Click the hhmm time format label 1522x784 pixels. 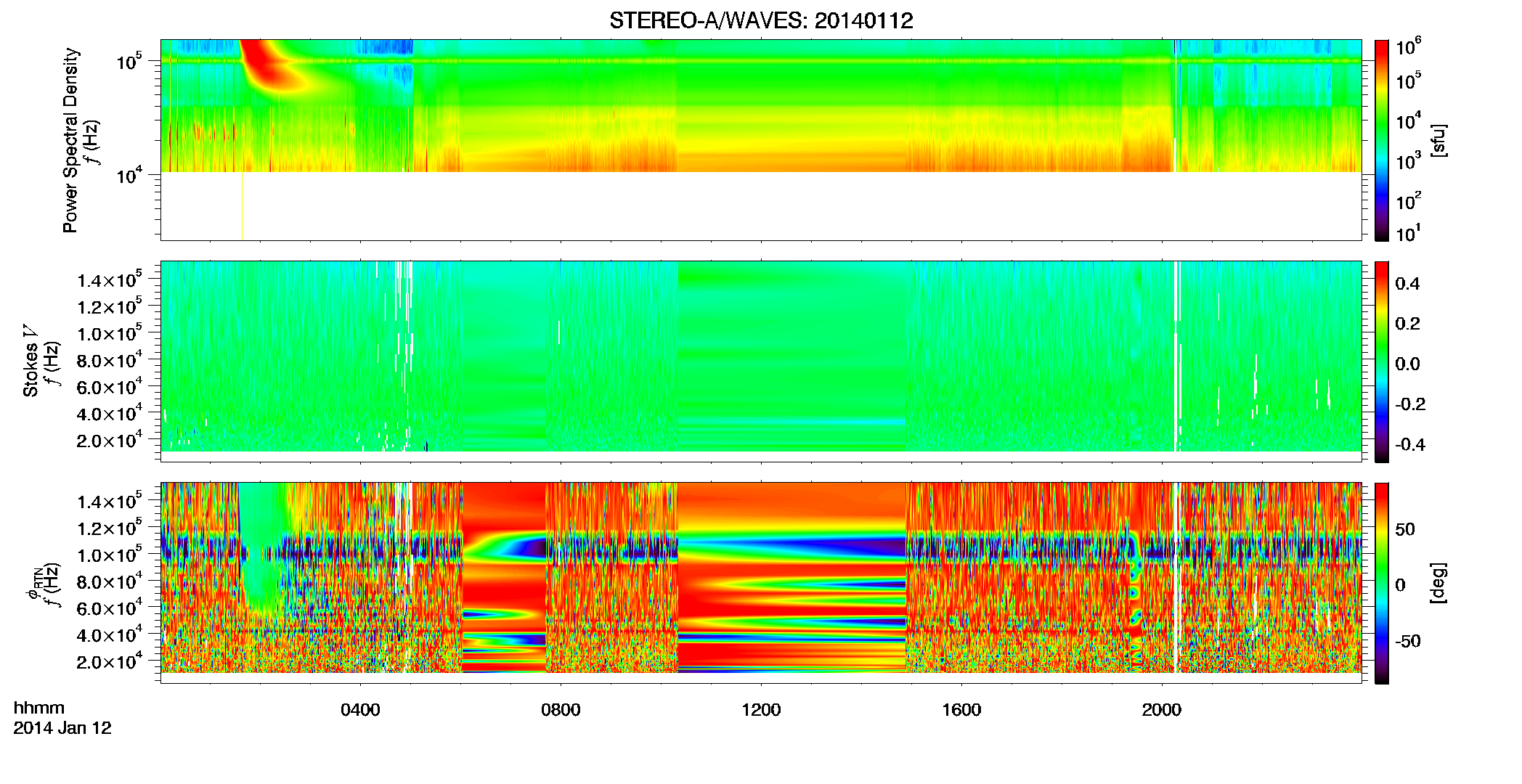[x=39, y=708]
